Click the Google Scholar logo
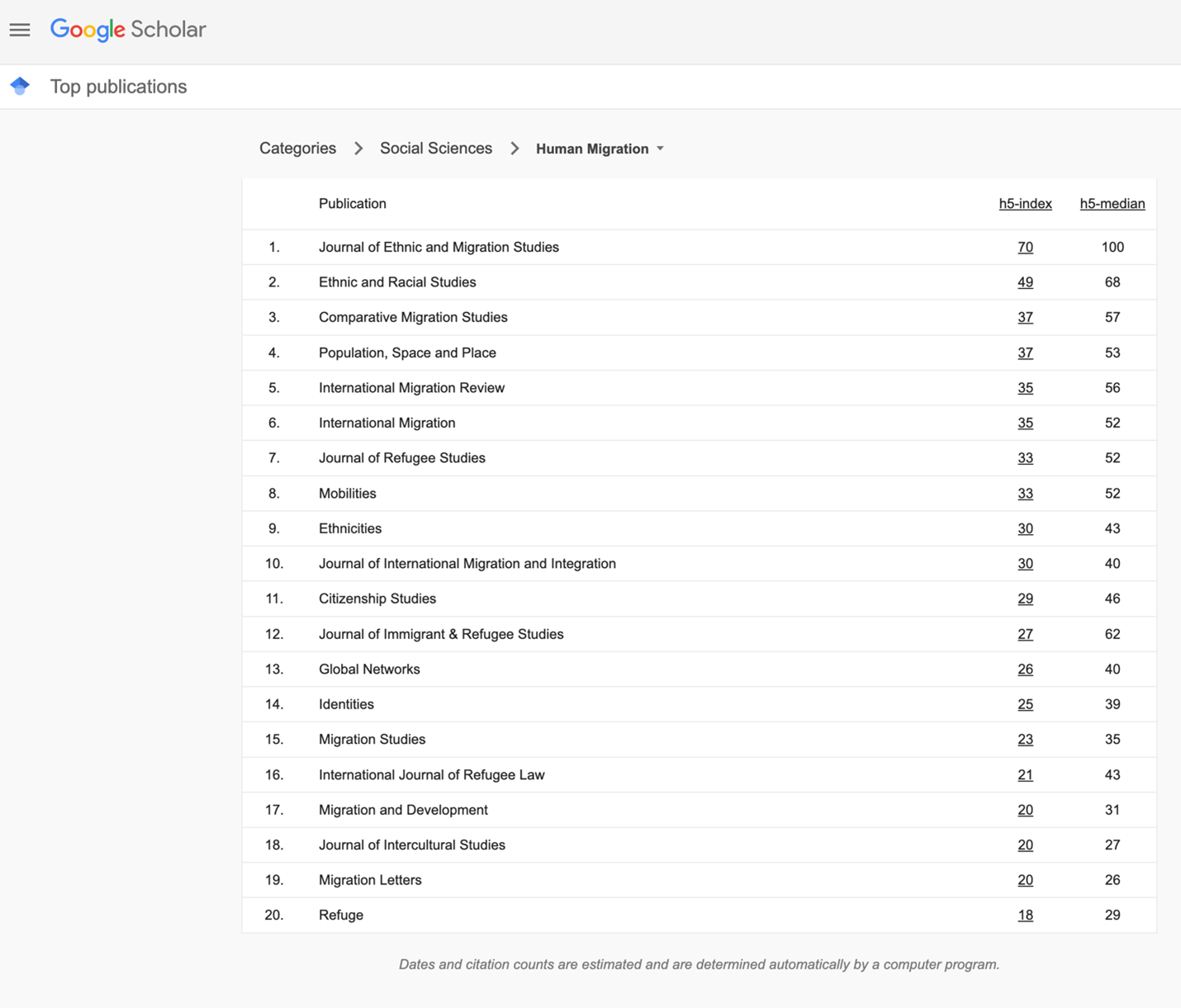The height and width of the screenshot is (1008, 1181). pos(128,30)
